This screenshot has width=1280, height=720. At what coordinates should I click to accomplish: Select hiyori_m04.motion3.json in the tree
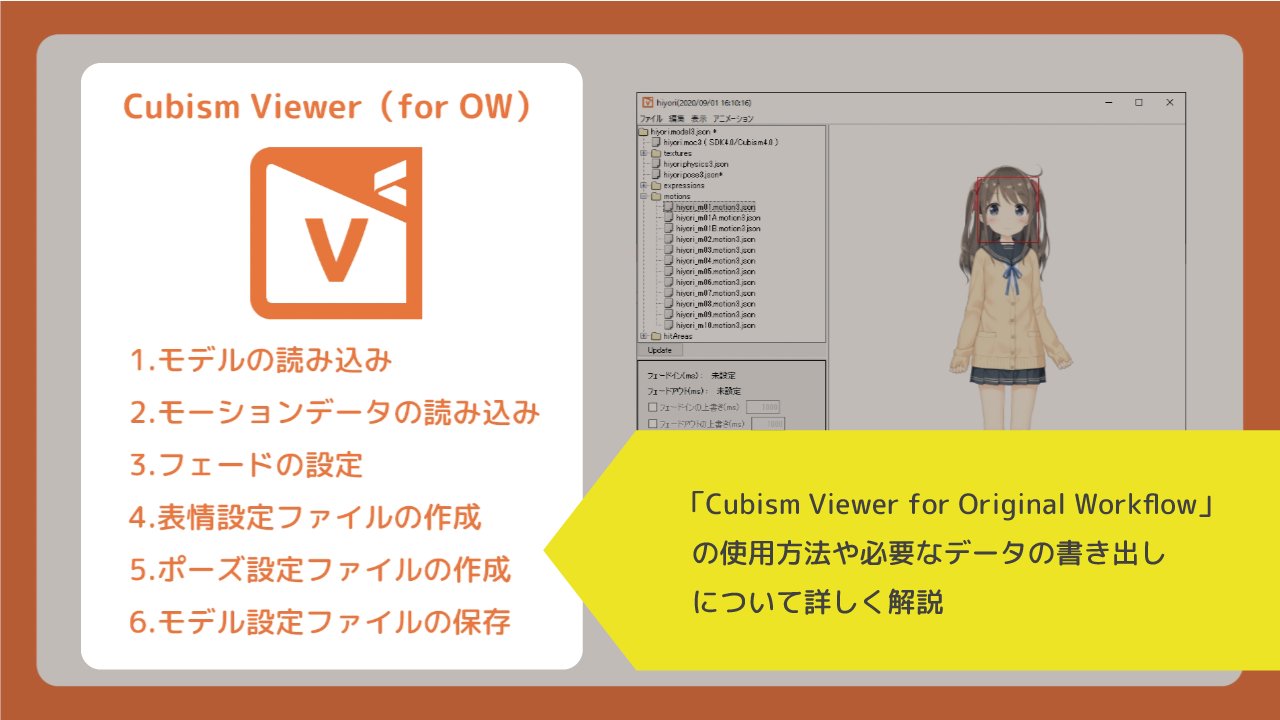(715, 261)
